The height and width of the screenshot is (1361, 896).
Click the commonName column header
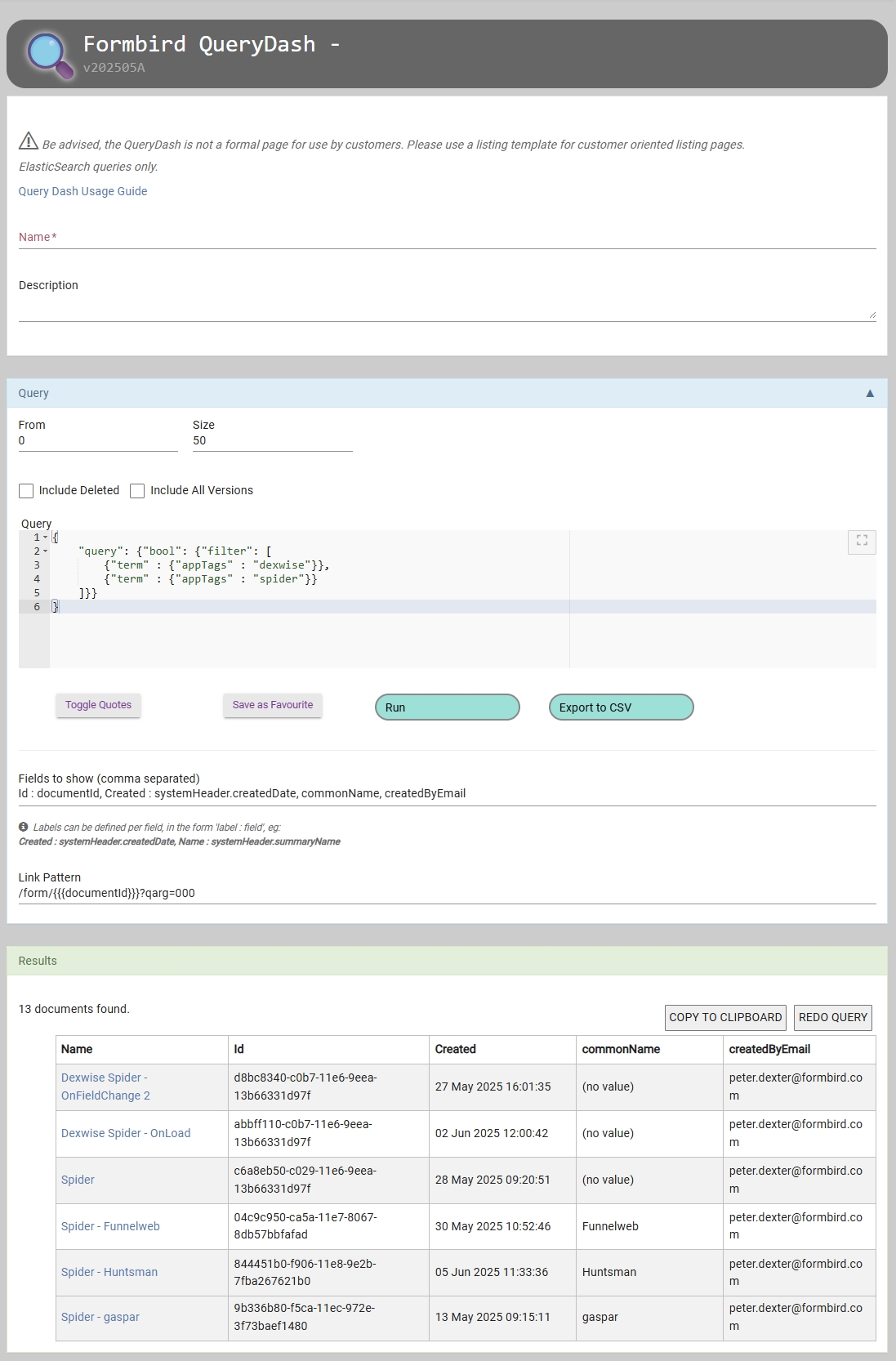(x=649, y=1050)
